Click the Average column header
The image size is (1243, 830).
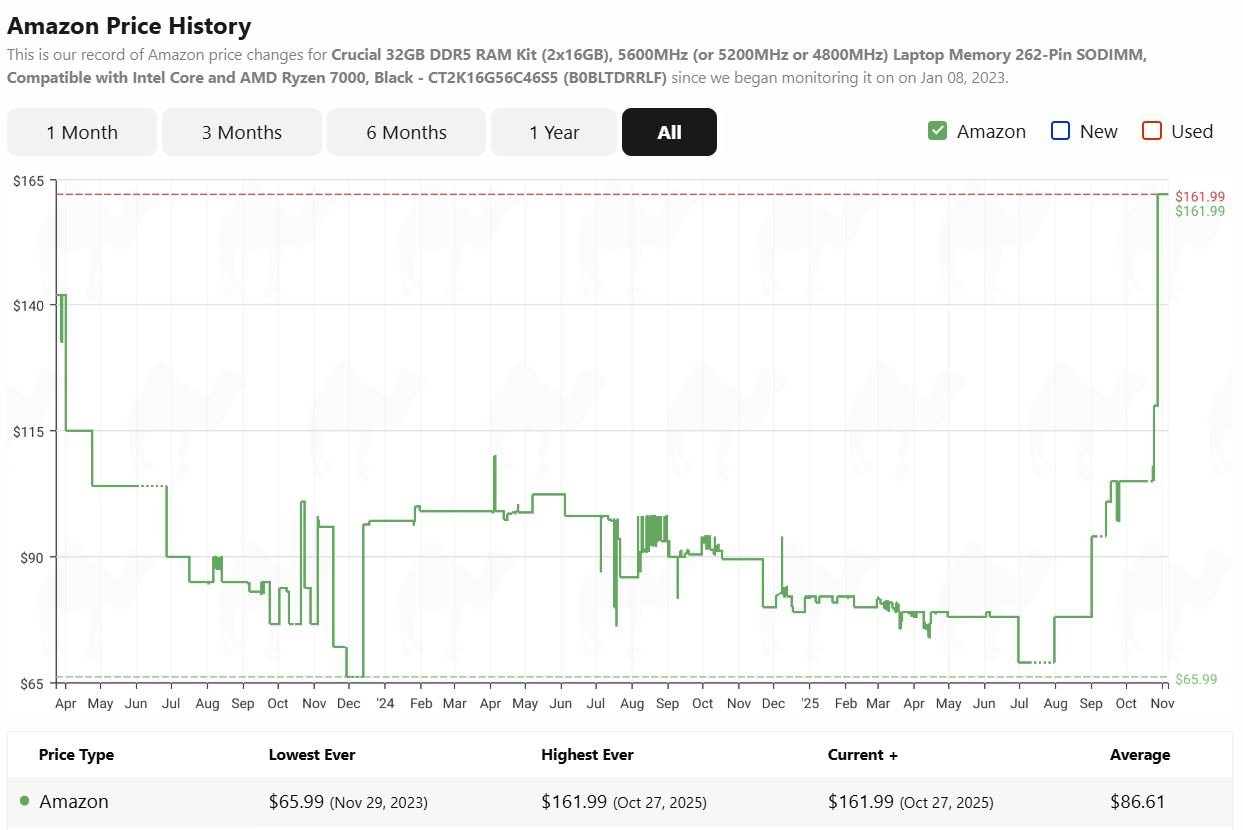(1139, 755)
